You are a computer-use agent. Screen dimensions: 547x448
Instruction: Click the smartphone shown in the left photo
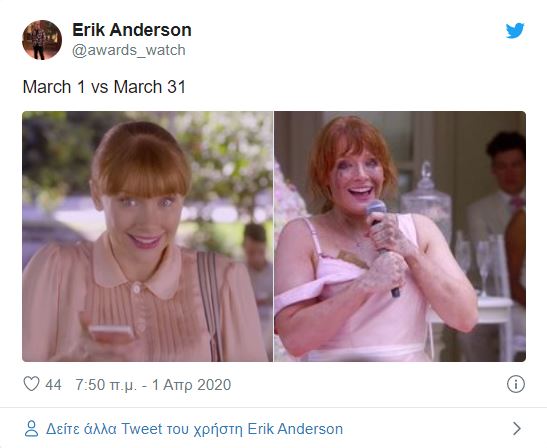[111, 333]
